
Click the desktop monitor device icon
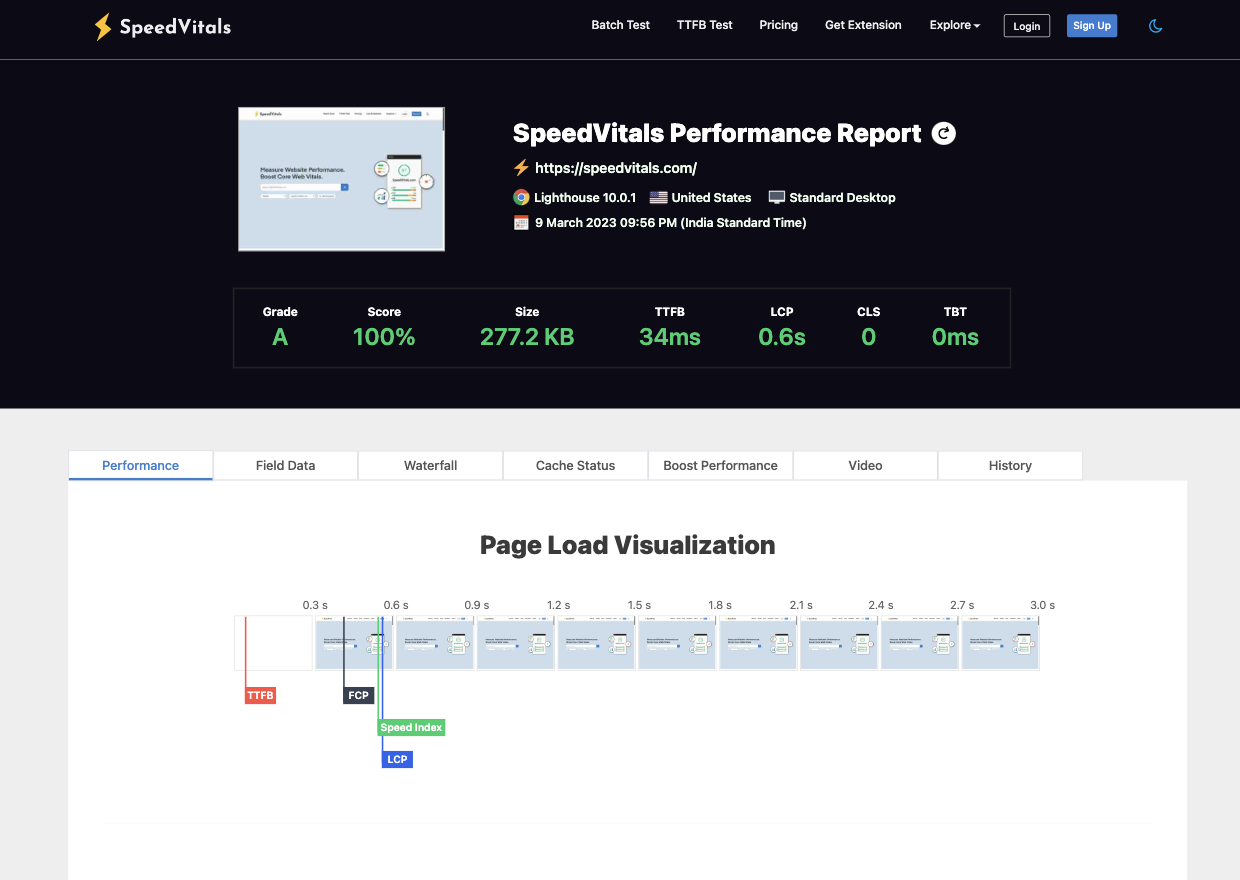[x=777, y=198]
